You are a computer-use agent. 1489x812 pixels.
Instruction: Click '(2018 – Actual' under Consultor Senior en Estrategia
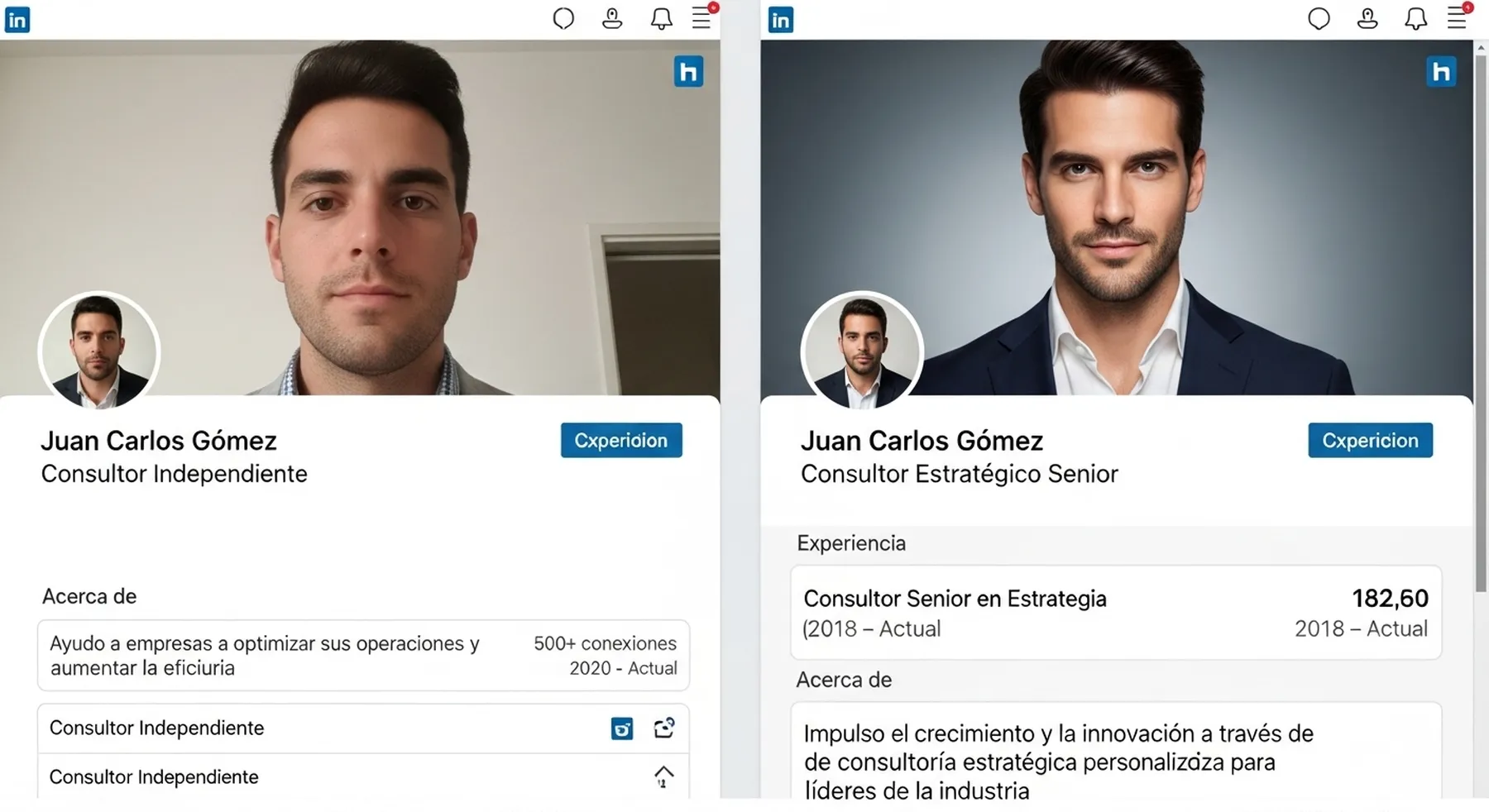871,628
